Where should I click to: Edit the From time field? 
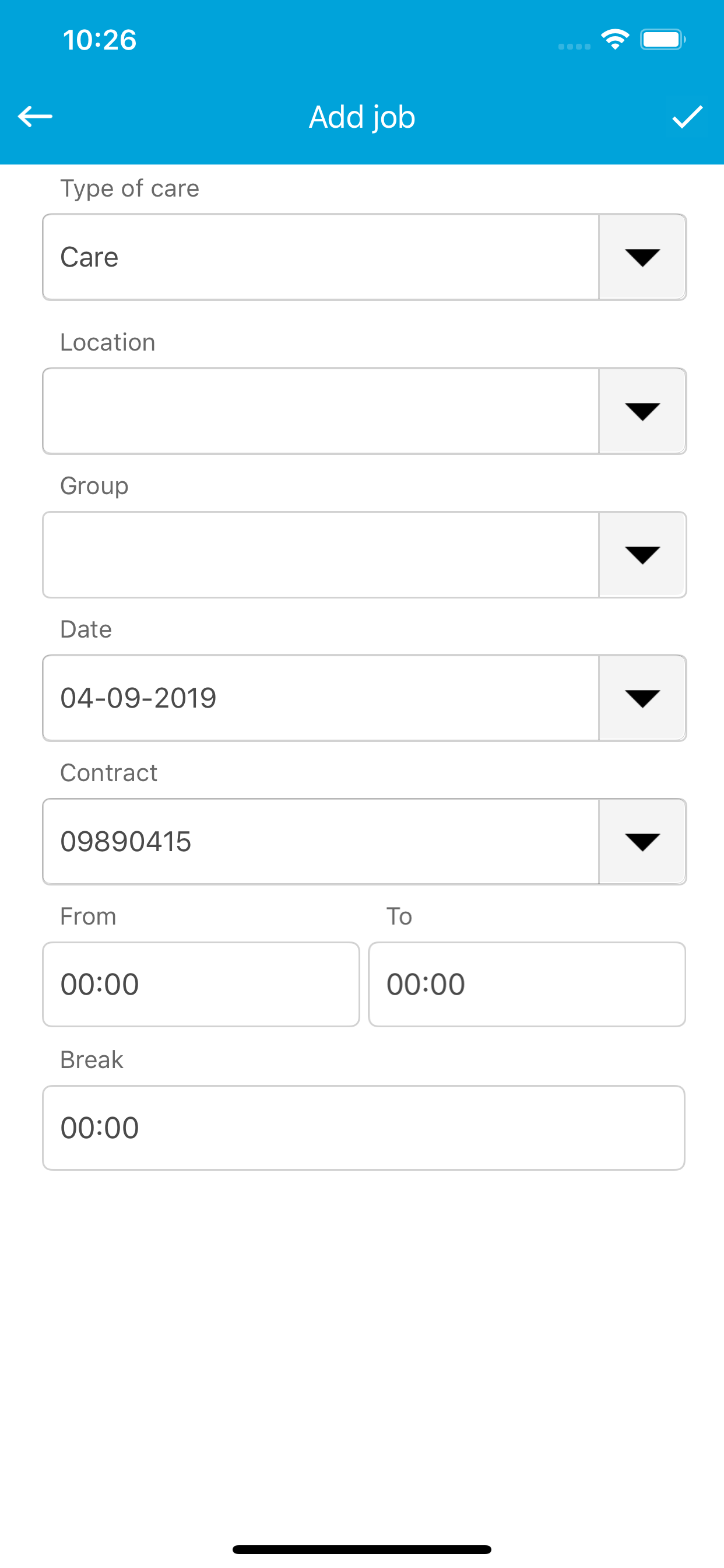click(201, 984)
